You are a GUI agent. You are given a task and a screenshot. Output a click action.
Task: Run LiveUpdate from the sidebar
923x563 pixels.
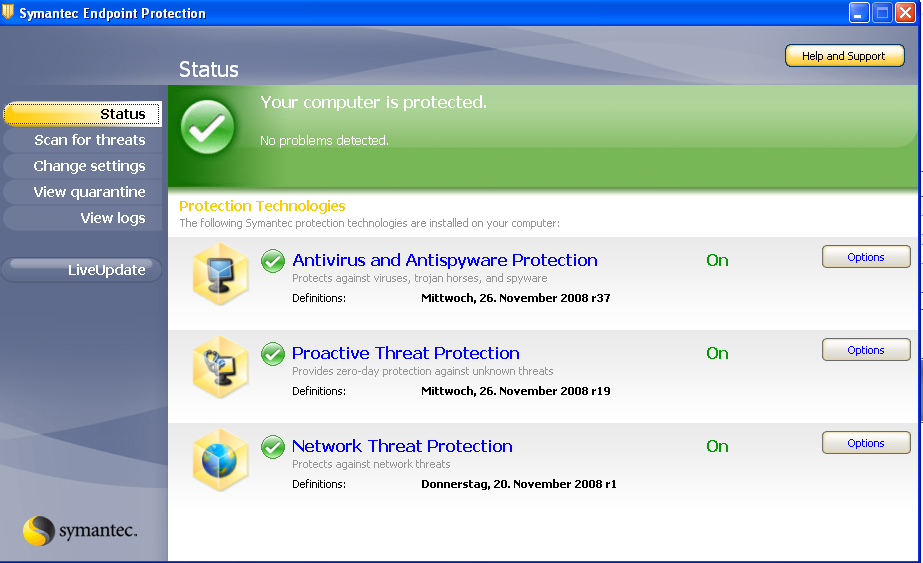click(82, 270)
